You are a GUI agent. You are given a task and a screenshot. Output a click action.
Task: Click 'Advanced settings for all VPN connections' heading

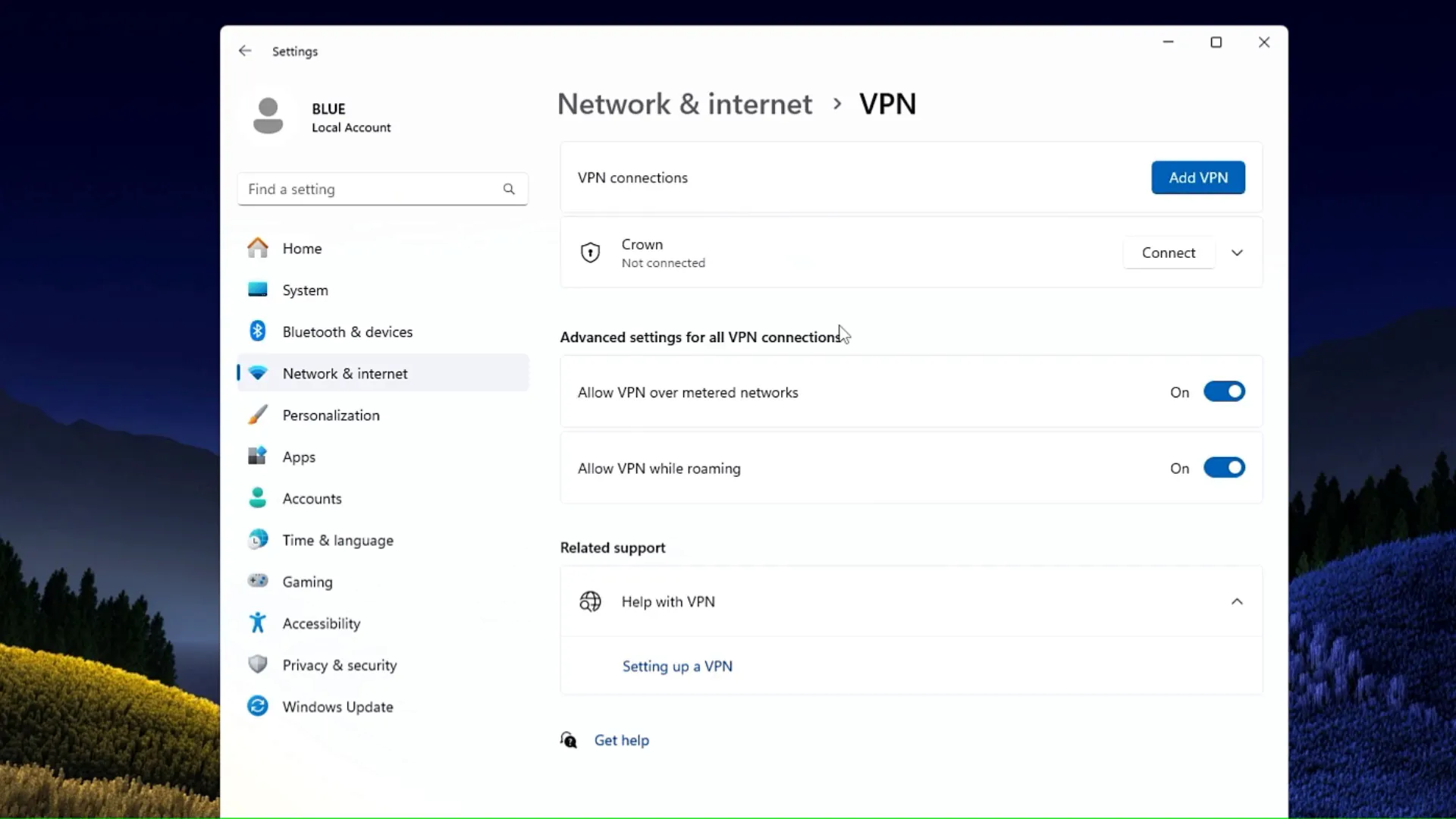701,337
